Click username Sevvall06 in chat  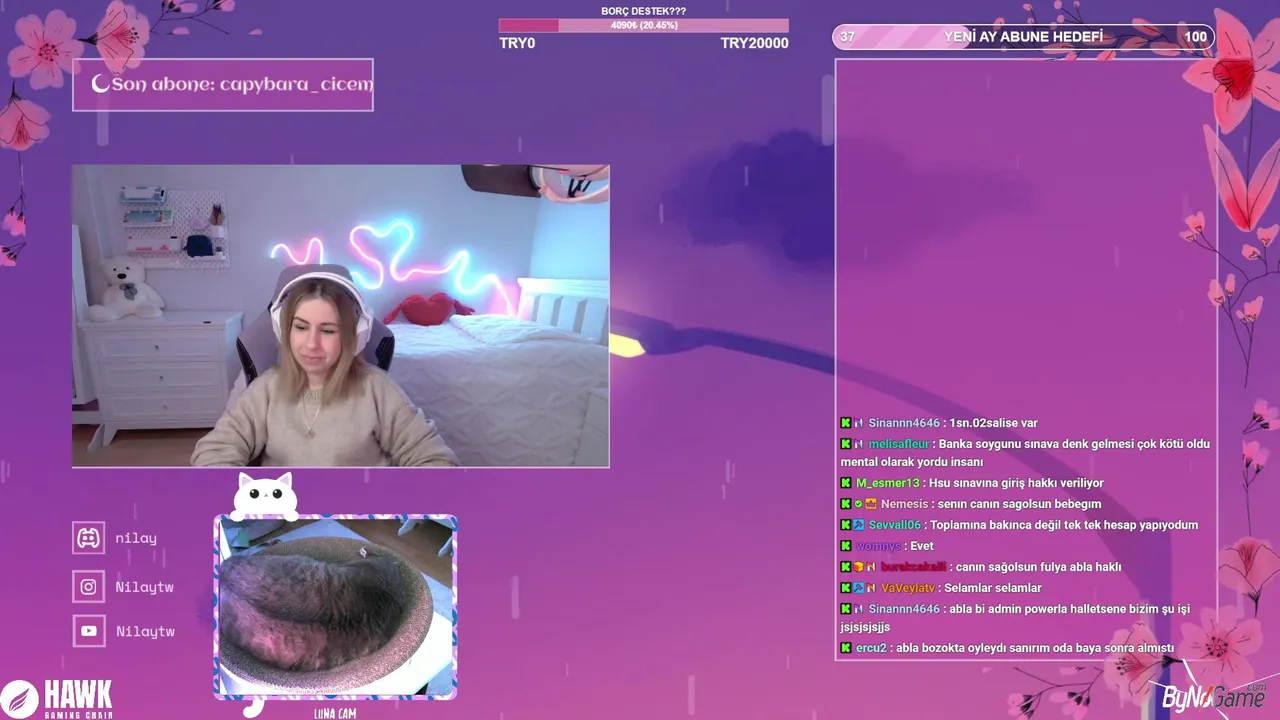(x=895, y=525)
